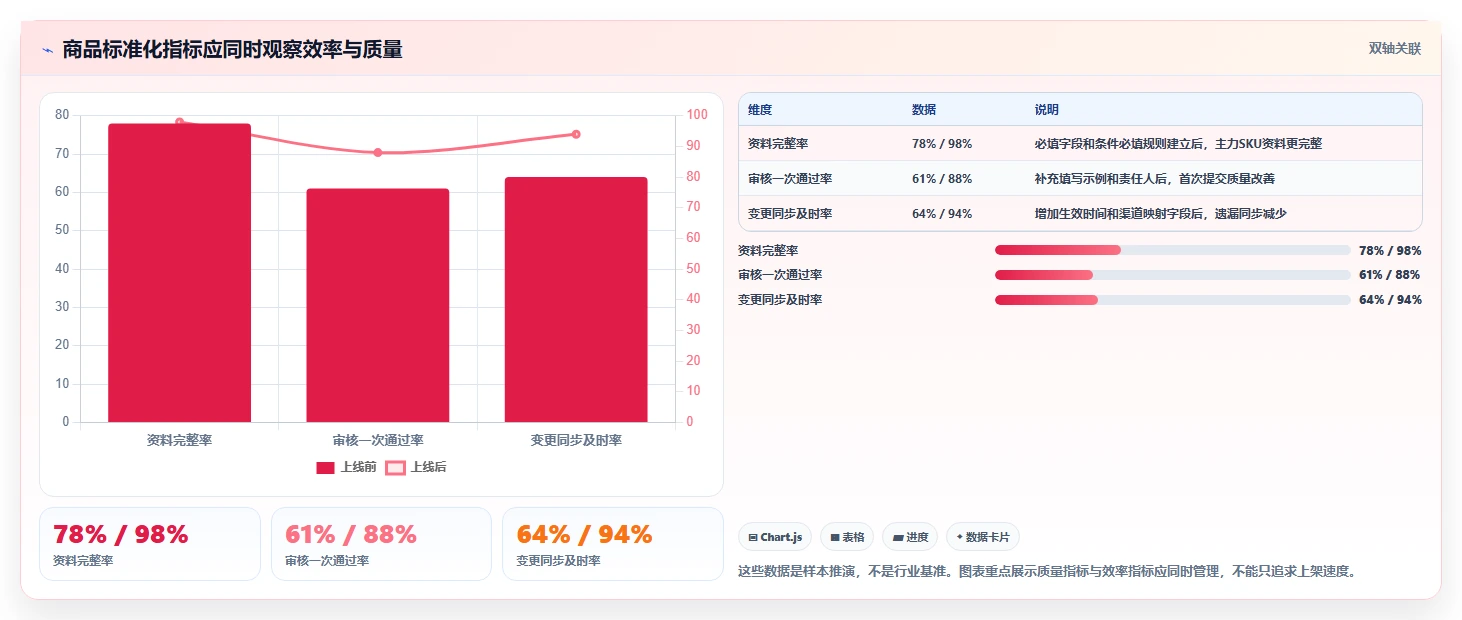Click the 资料完整率 table row cell
The height and width of the screenshot is (620, 1462).
[777, 144]
